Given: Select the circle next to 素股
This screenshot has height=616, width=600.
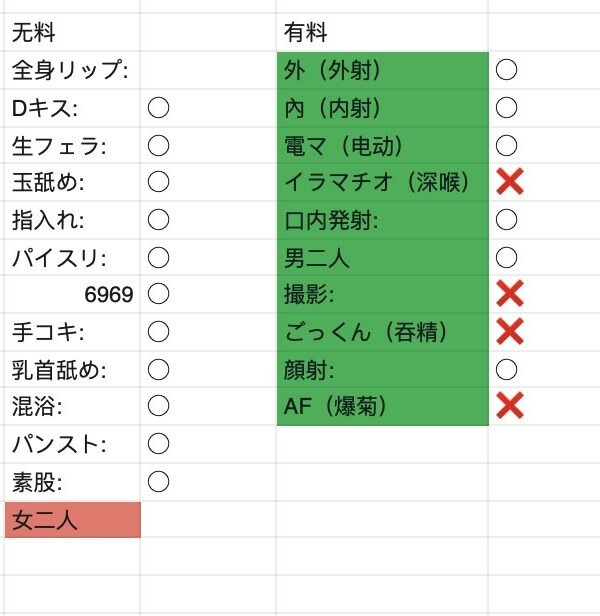Looking at the screenshot, I should 158,482.
